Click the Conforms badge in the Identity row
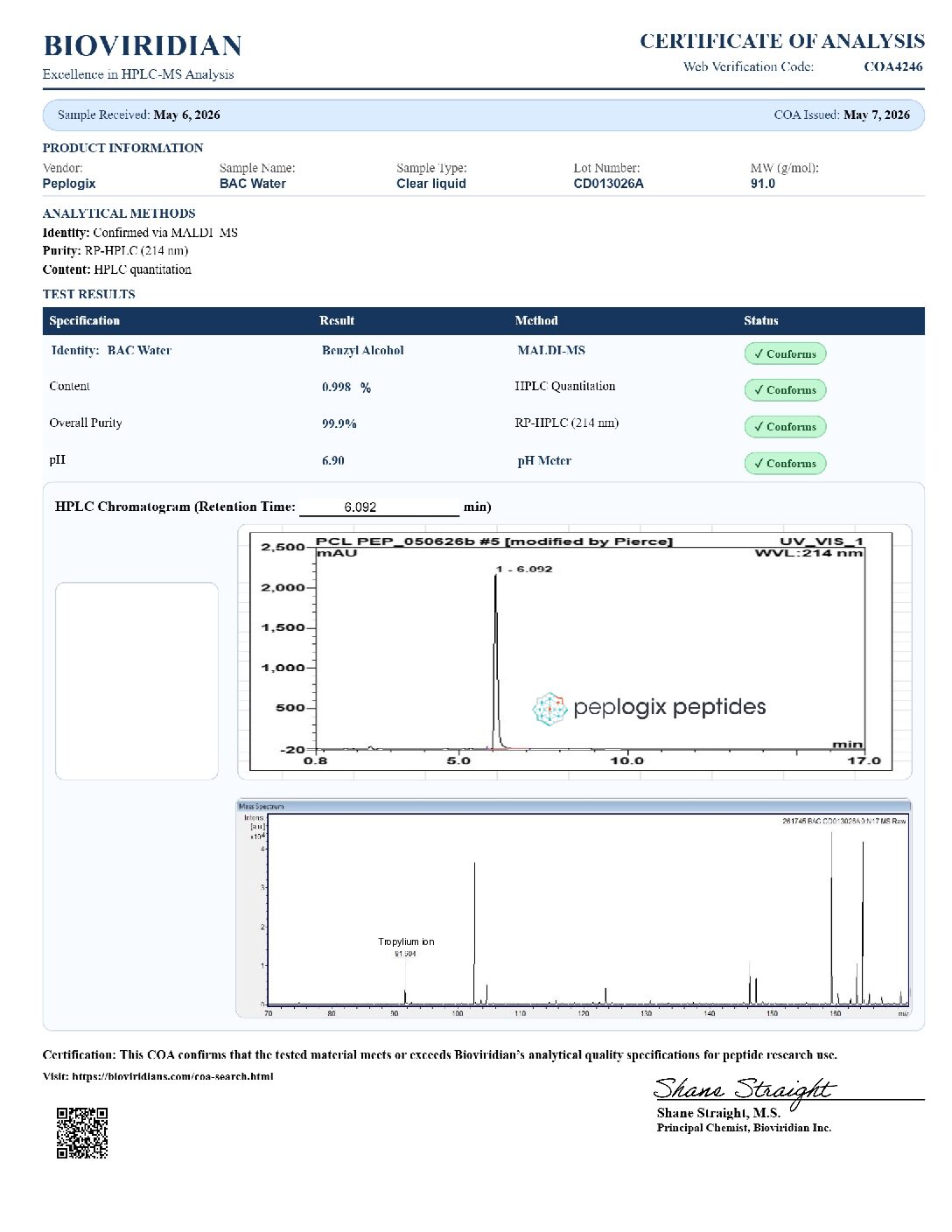The image size is (952, 1232). [x=785, y=353]
